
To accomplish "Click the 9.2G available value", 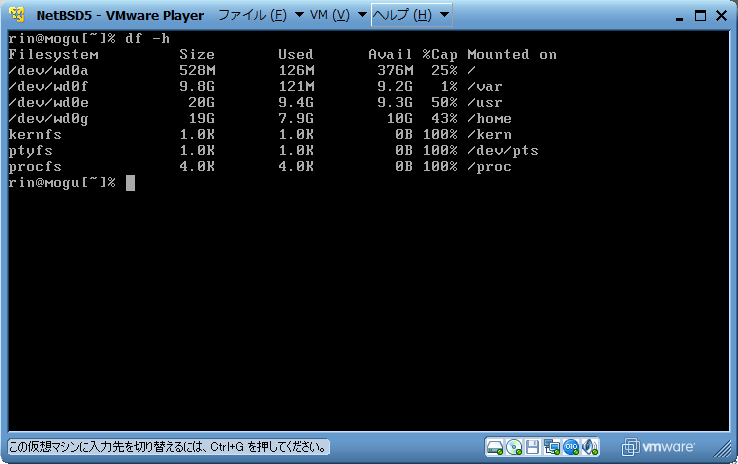I will (395, 87).
